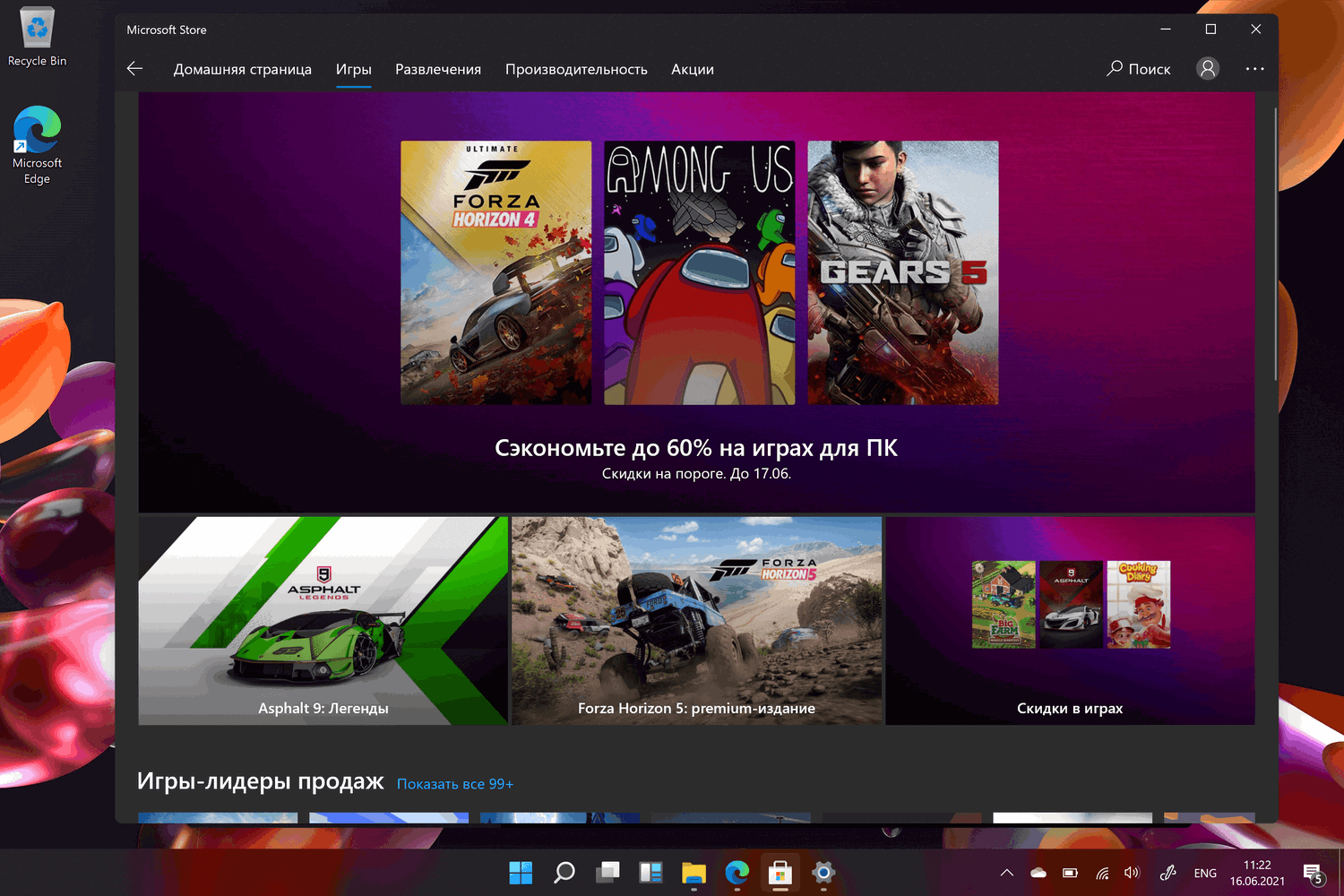Viewport: 1344px width, 896px height.
Task: Open the notification center icon
Action: (x=1314, y=874)
